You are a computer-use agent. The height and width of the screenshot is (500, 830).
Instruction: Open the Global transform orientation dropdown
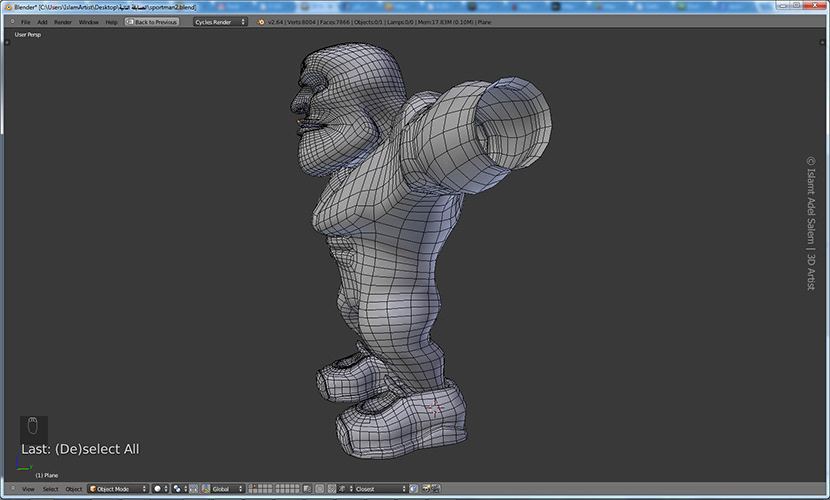227,489
